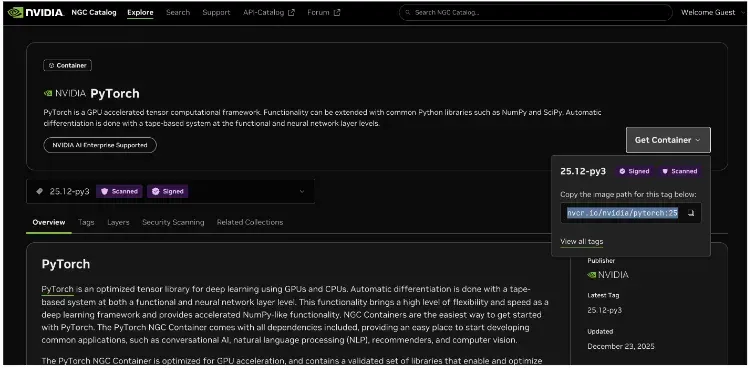The image size is (750, 368).
Task: Click the PyTorch overview heading
Action: (66, 264)
